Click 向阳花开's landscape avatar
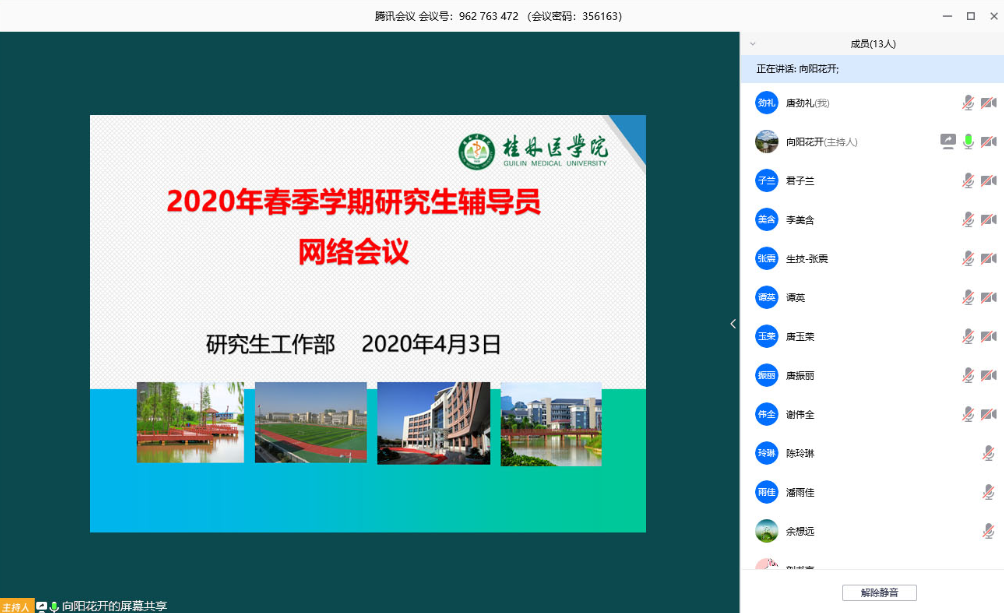1004x613 pixels. click(766, 142)
